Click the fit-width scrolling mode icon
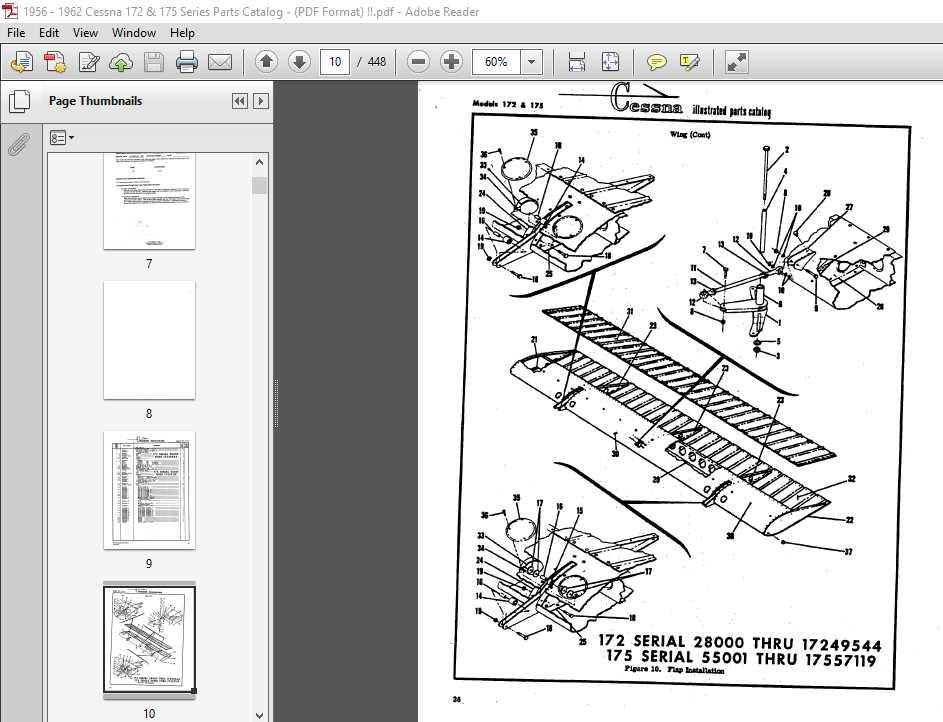Image resolution: width=943 pixels, height=722 pixels. [x=576, y=62]
